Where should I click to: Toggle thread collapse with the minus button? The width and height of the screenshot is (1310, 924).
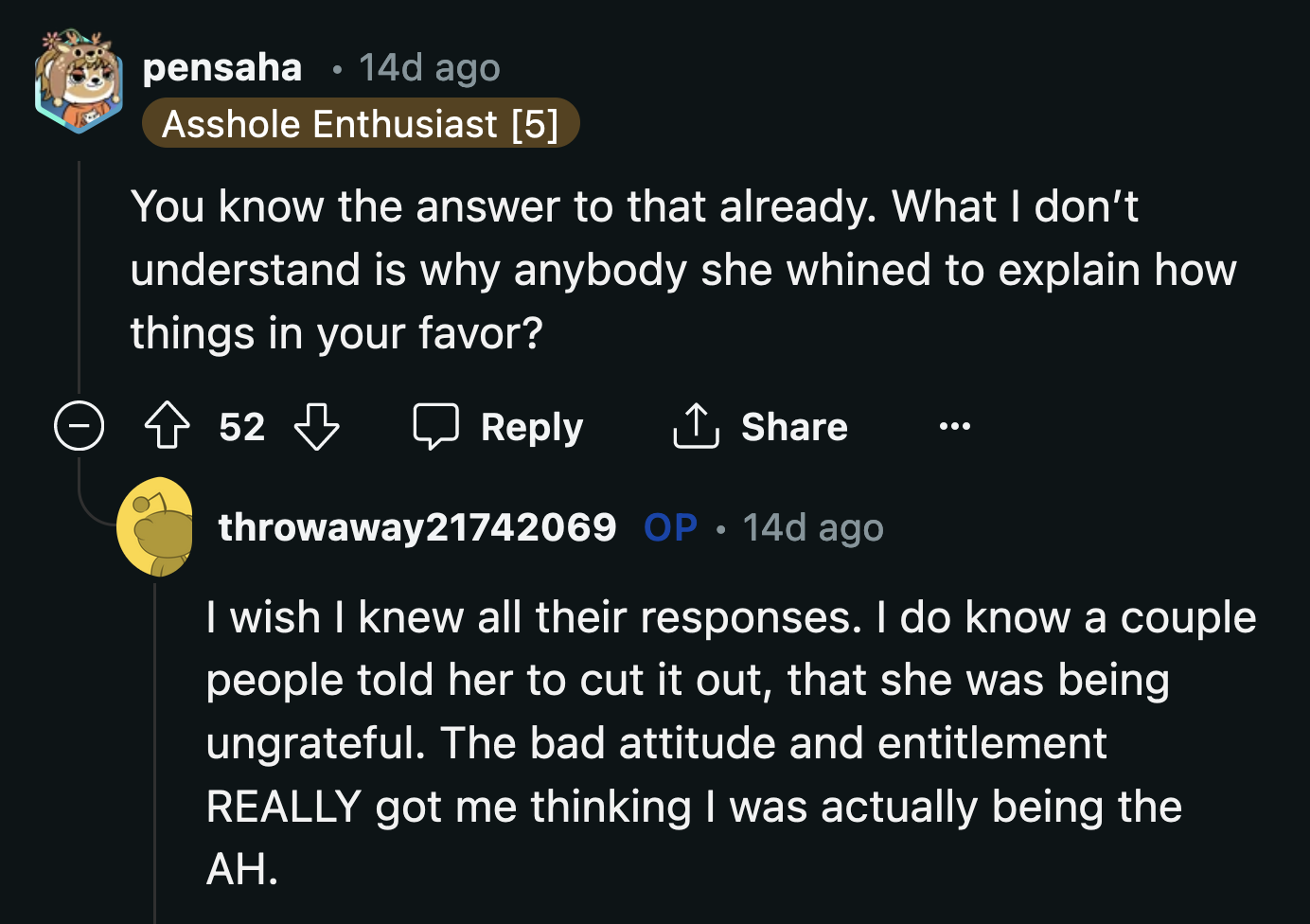79,426
